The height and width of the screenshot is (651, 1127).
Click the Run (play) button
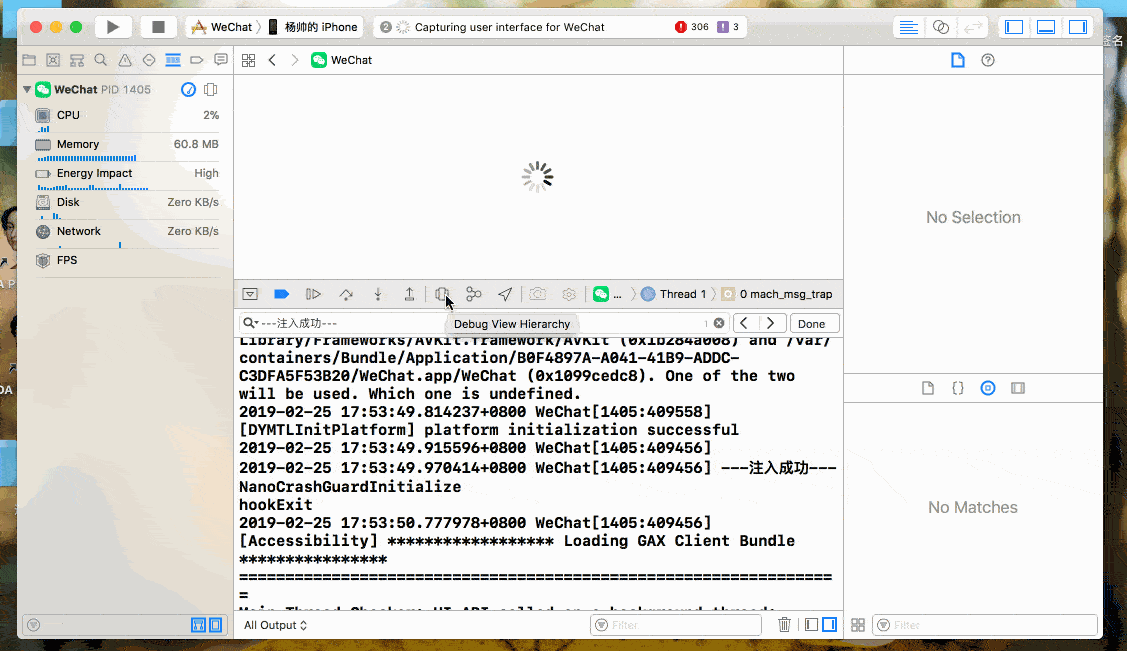[x=113, y=27]
